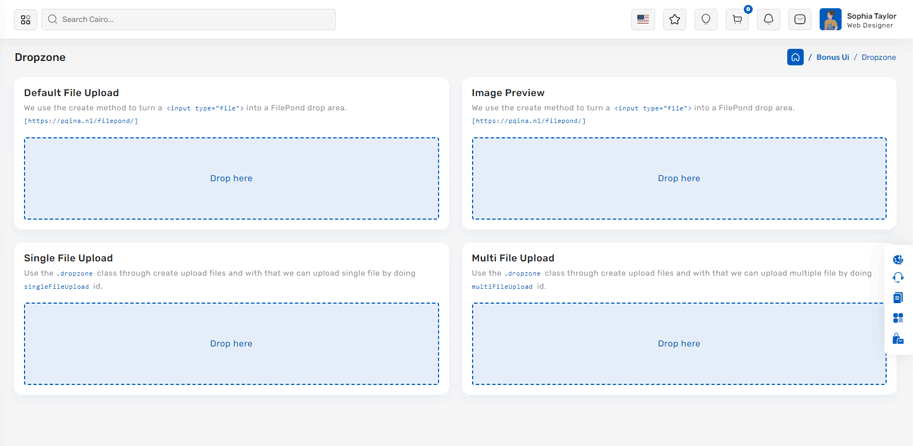
Task: Open the envelope messages icon
Action: [800, 19]
